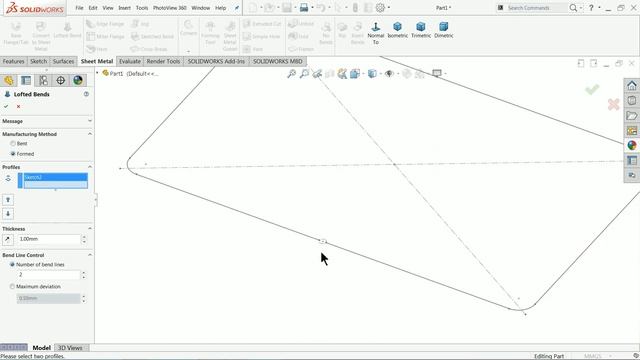Click the Thickness 1.00mm input field
The height and width of the screenshot is (360, 640).
point(49,239)
